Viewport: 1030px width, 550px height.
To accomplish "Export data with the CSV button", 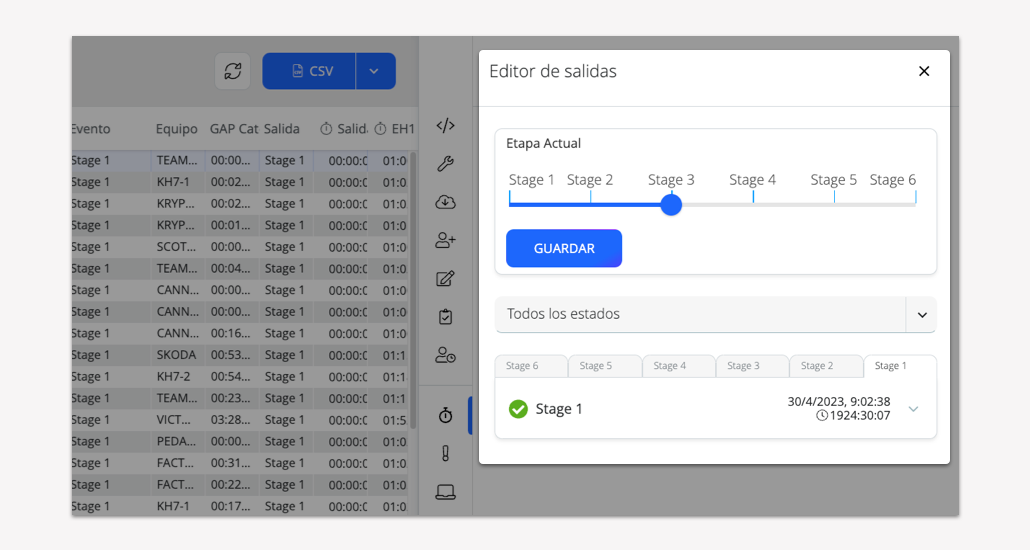I will (309, 71).
